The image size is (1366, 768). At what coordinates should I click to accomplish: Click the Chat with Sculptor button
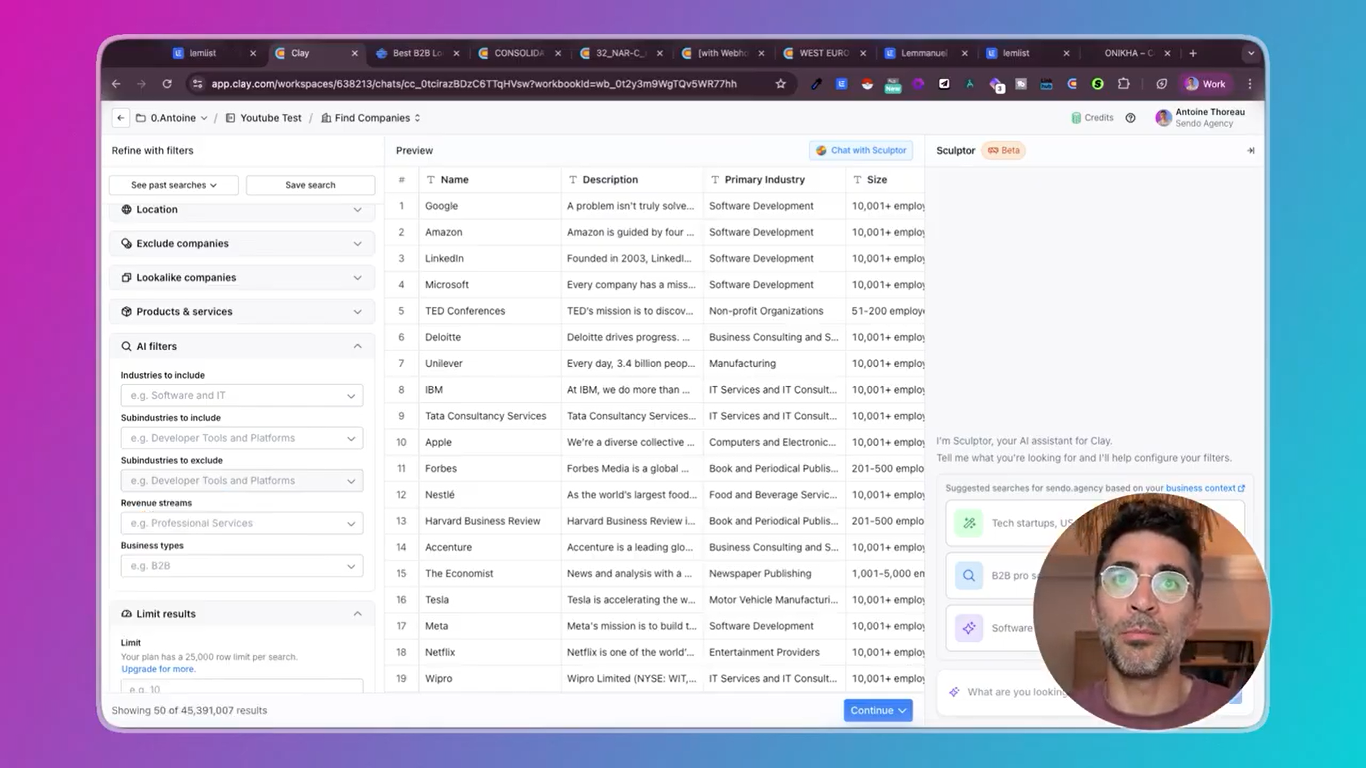coord(861,150)
